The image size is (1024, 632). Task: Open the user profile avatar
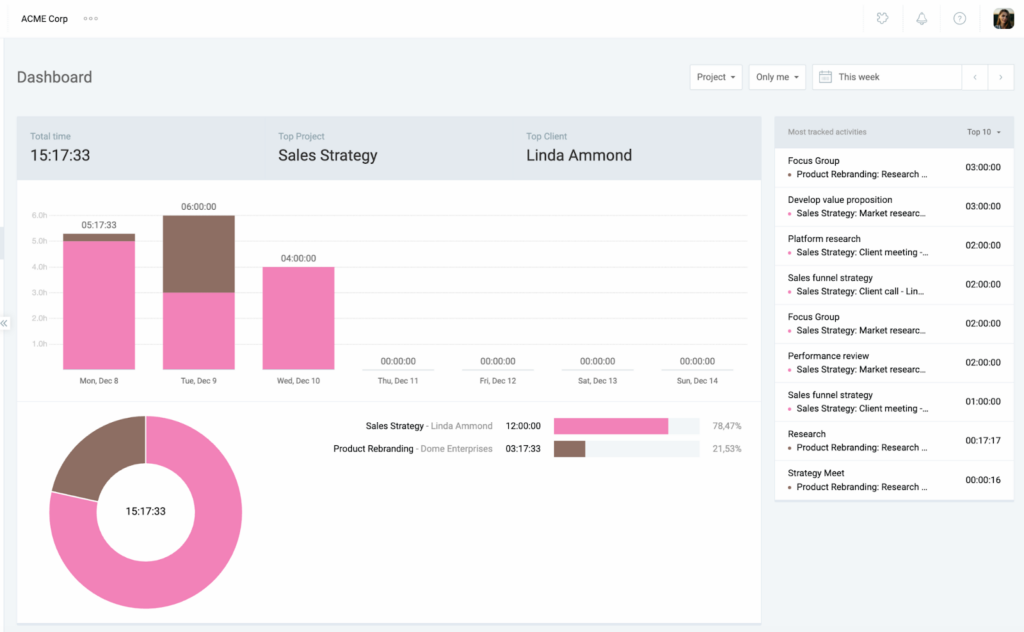point(1003,18)
